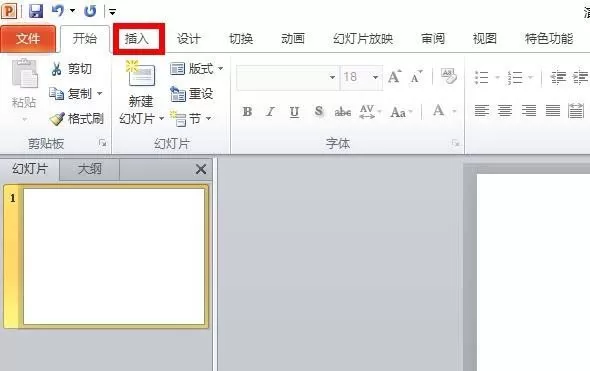Open character spacing AV menu
This screenshot has width=590, height=371.
click(x=370, y=112)
